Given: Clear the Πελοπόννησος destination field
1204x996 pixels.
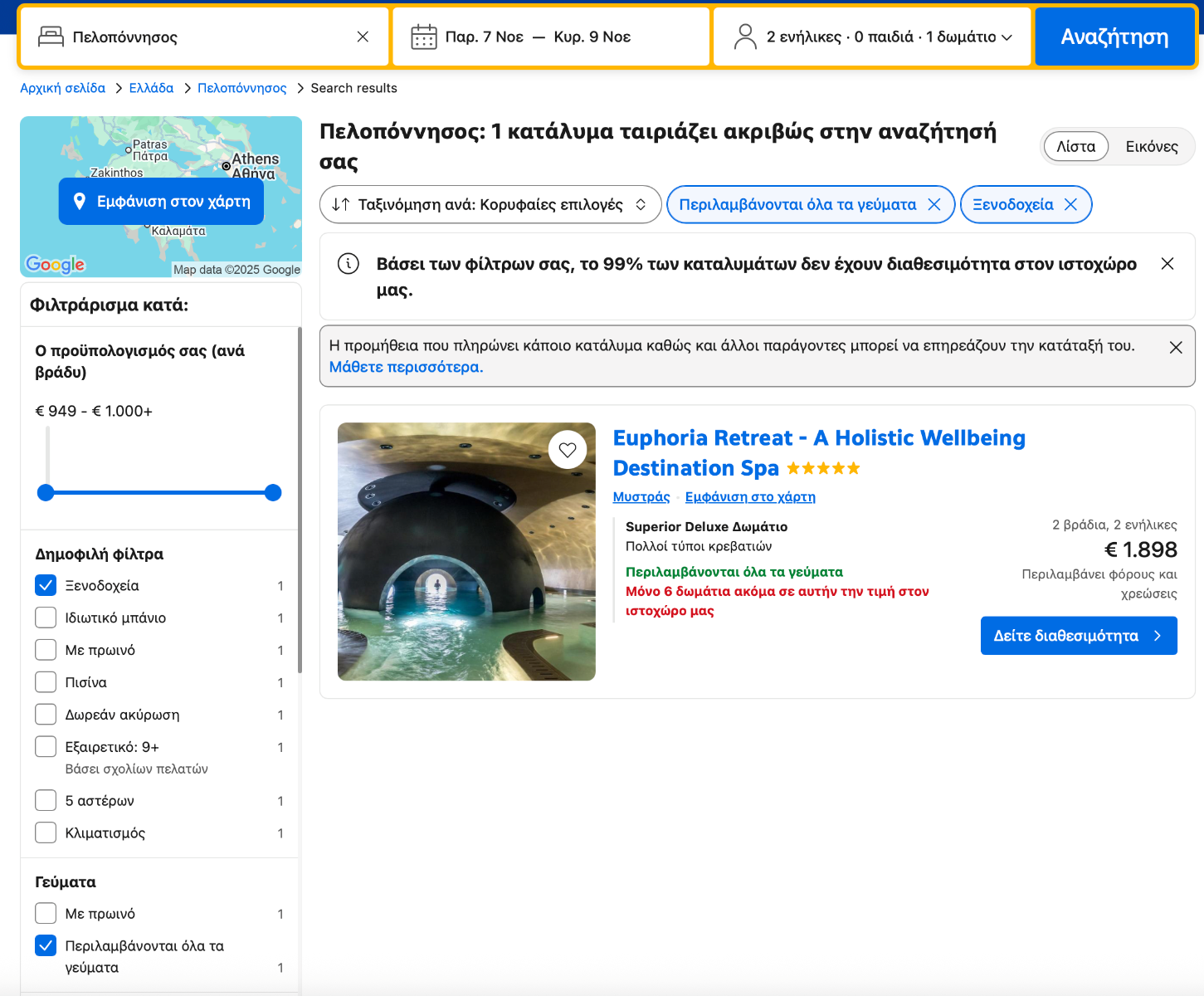Looking at the screenshot, I should click(x=363, y=37).
